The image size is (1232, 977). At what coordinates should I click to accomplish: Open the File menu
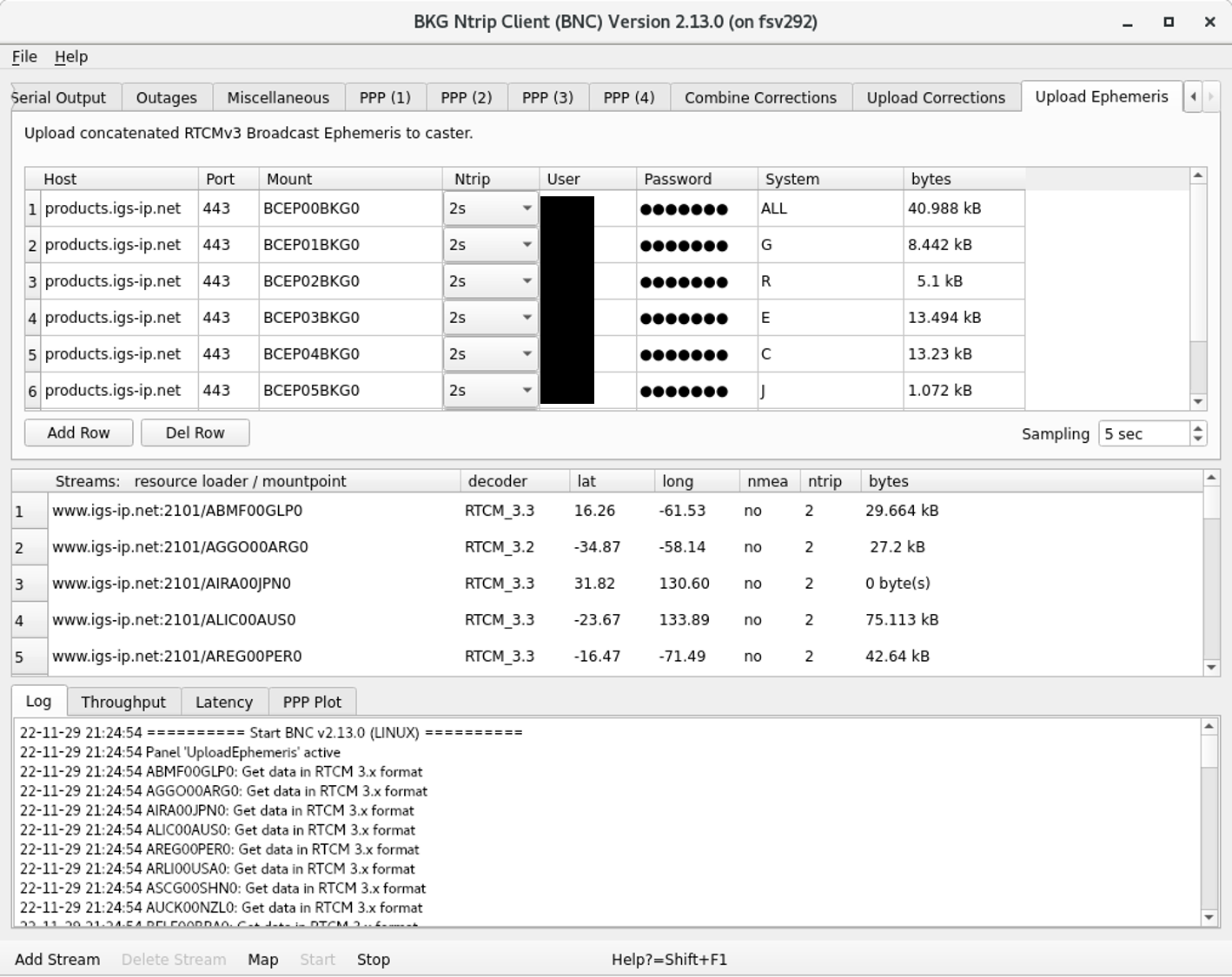coord(24,56)
